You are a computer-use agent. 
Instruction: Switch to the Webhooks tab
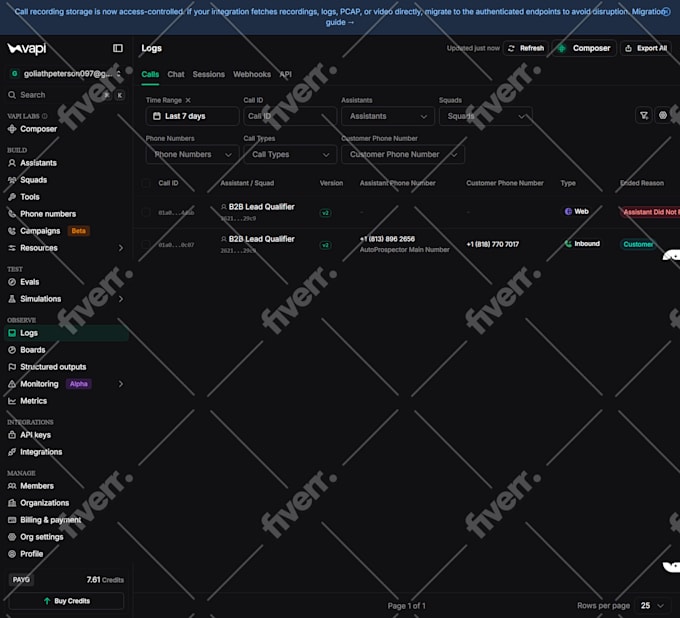252,75
